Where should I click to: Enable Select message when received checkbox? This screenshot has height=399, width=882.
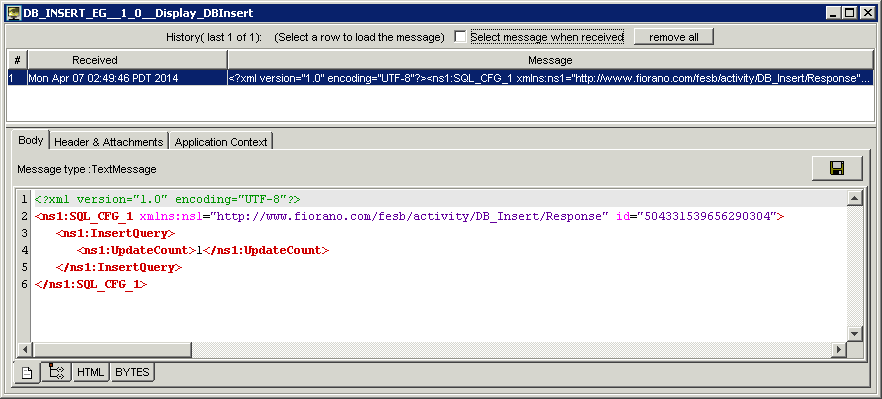coord(460,37)
